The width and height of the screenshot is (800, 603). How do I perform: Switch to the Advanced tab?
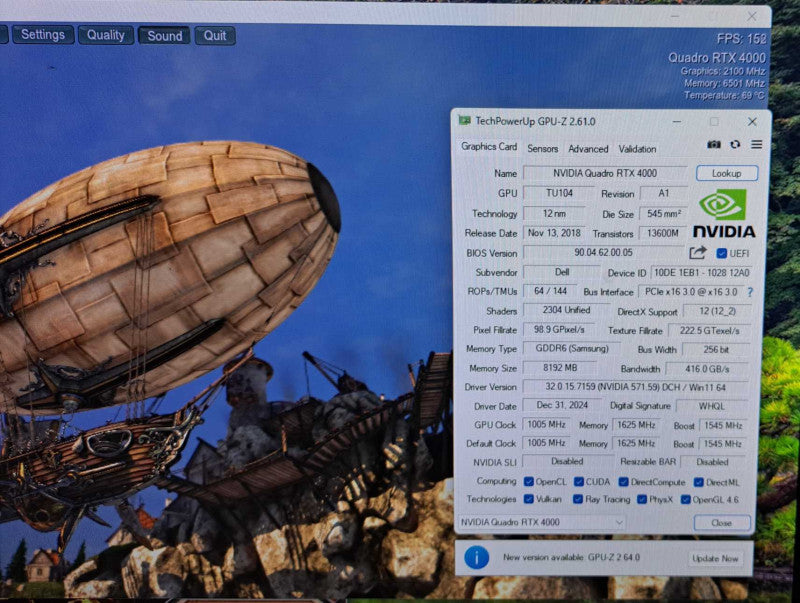(588, 149)
